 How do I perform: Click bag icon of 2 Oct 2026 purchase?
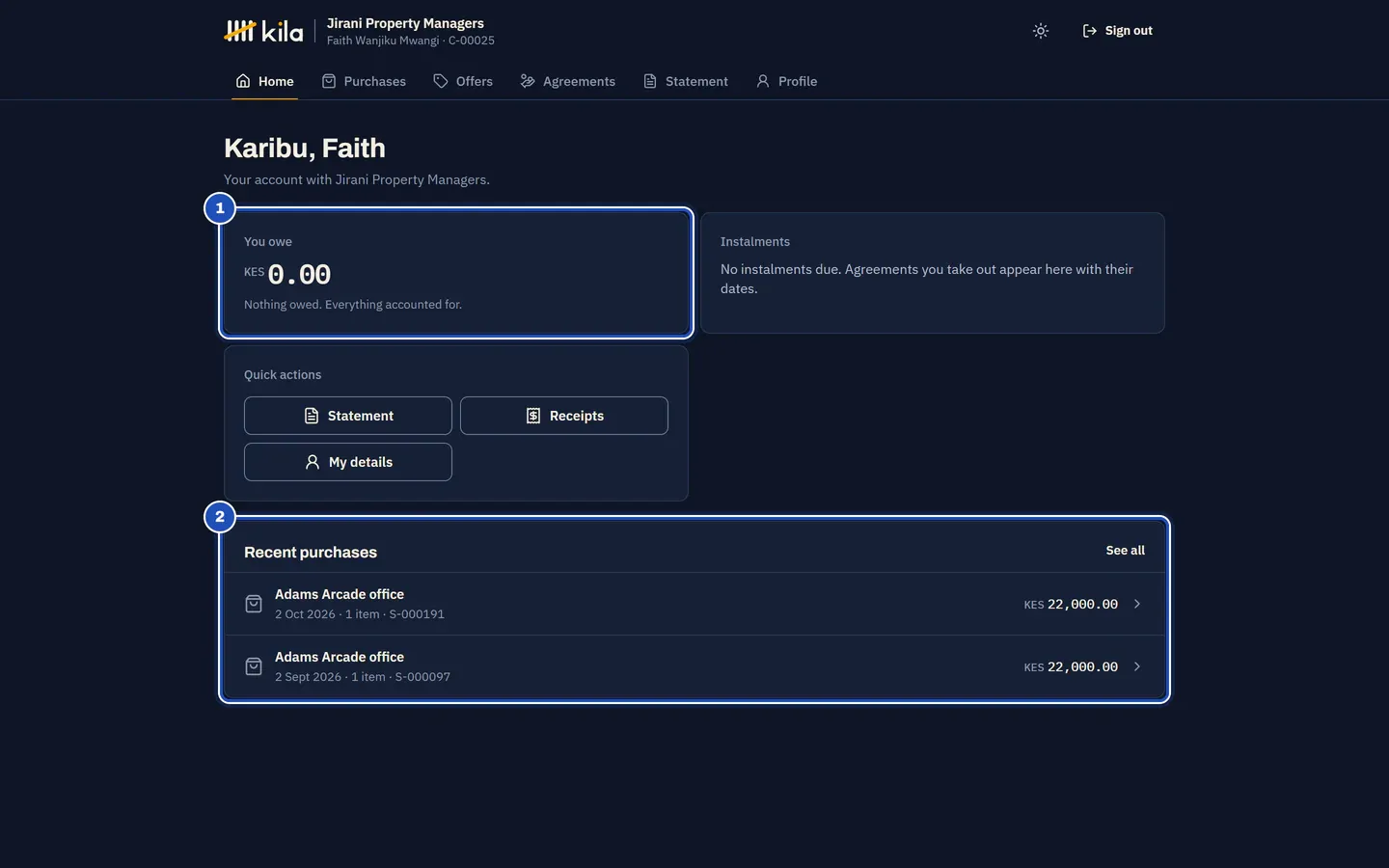tap(254, 604)
